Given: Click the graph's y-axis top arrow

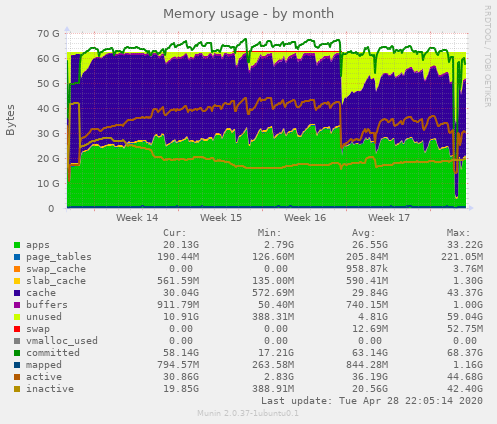Looking at the screenshot, I should point(67,29).
